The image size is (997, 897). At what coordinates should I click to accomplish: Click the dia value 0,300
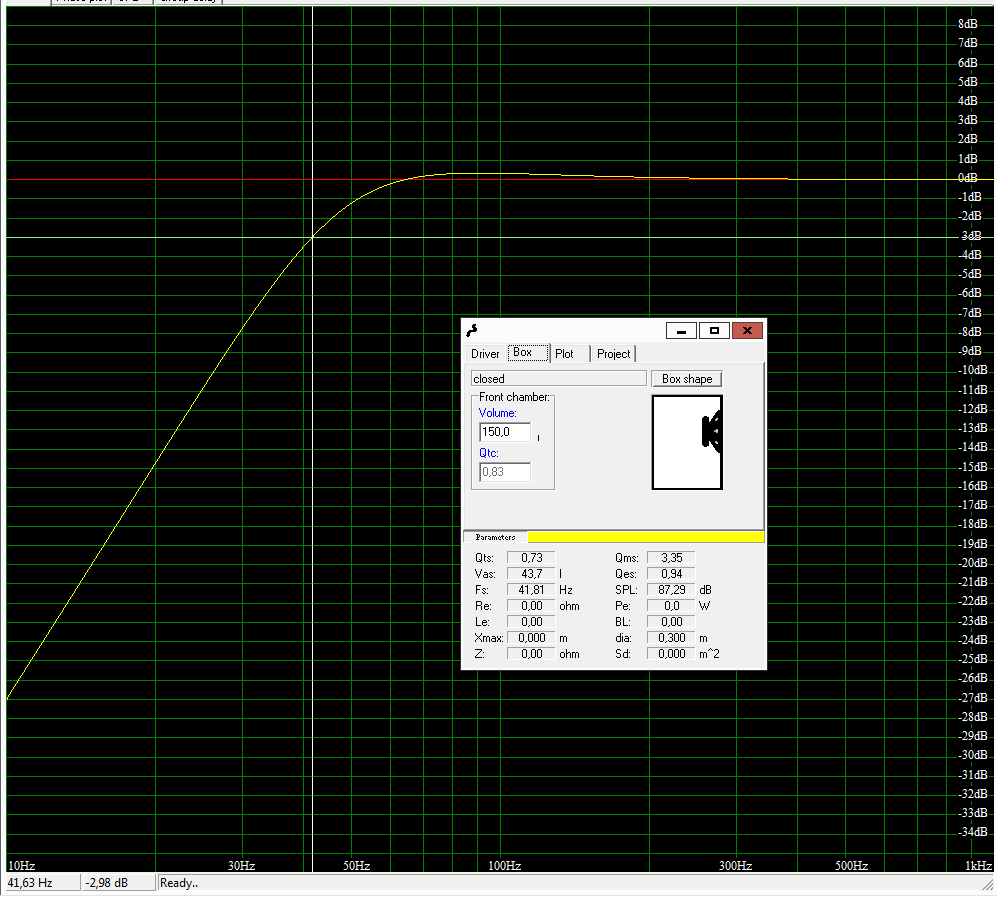point(671,638)
